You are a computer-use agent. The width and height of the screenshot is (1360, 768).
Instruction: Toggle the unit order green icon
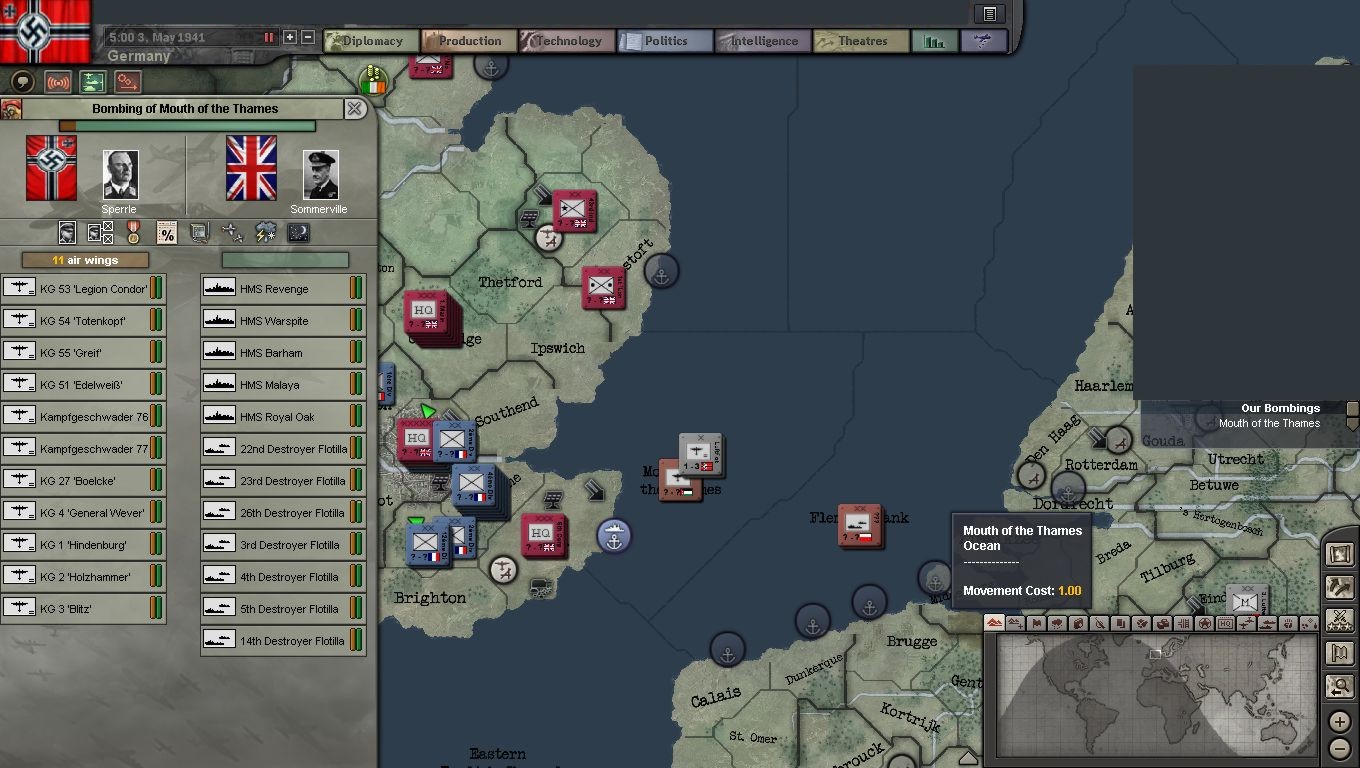coord(93,82)
